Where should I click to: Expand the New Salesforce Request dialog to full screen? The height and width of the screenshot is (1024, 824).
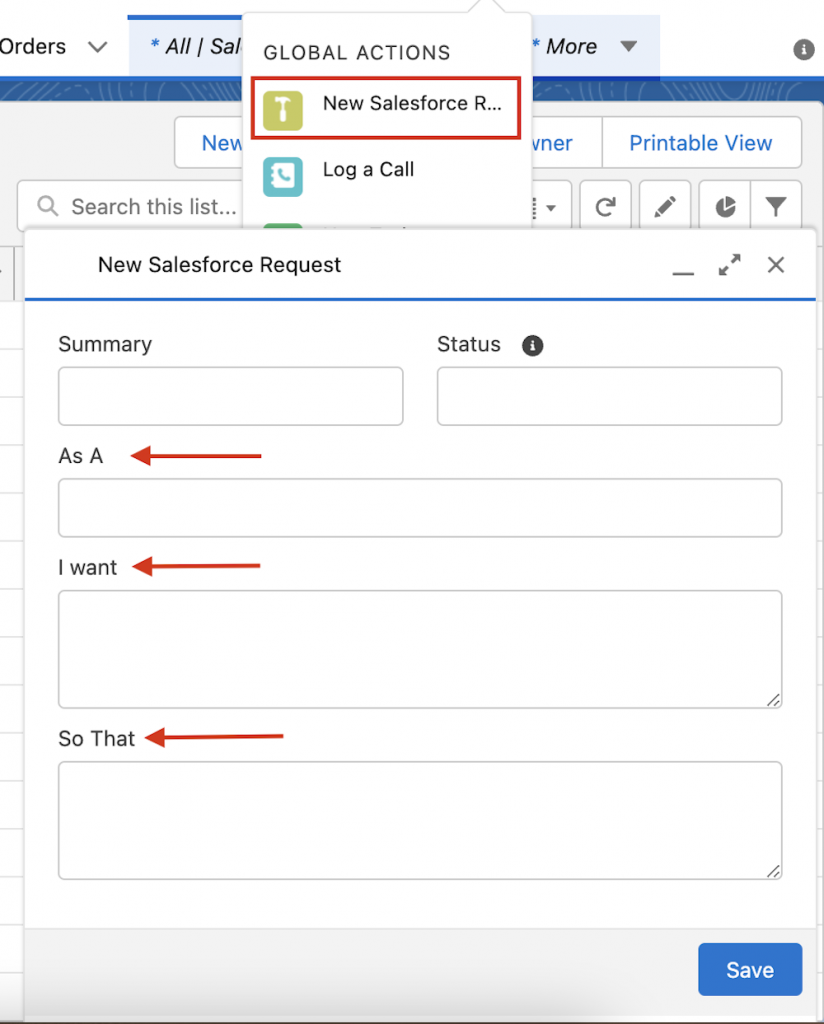[729, 265]
